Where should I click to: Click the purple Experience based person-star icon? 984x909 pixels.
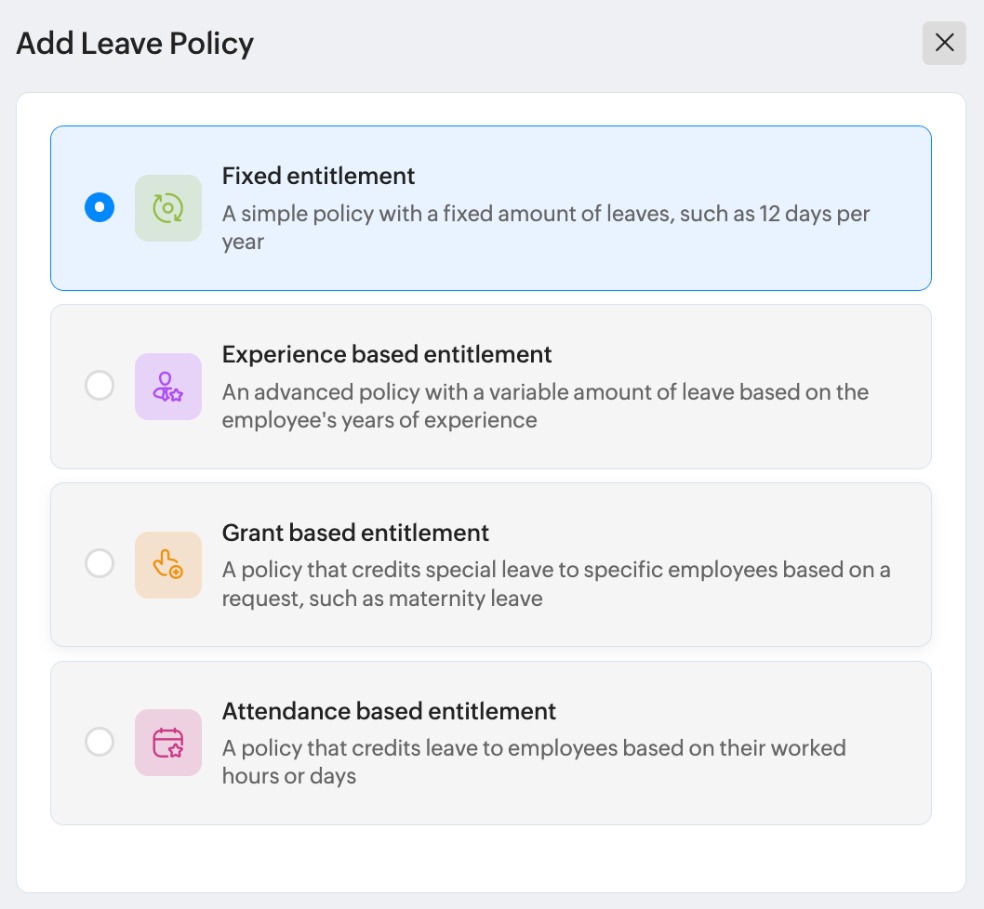coord(168,386)
